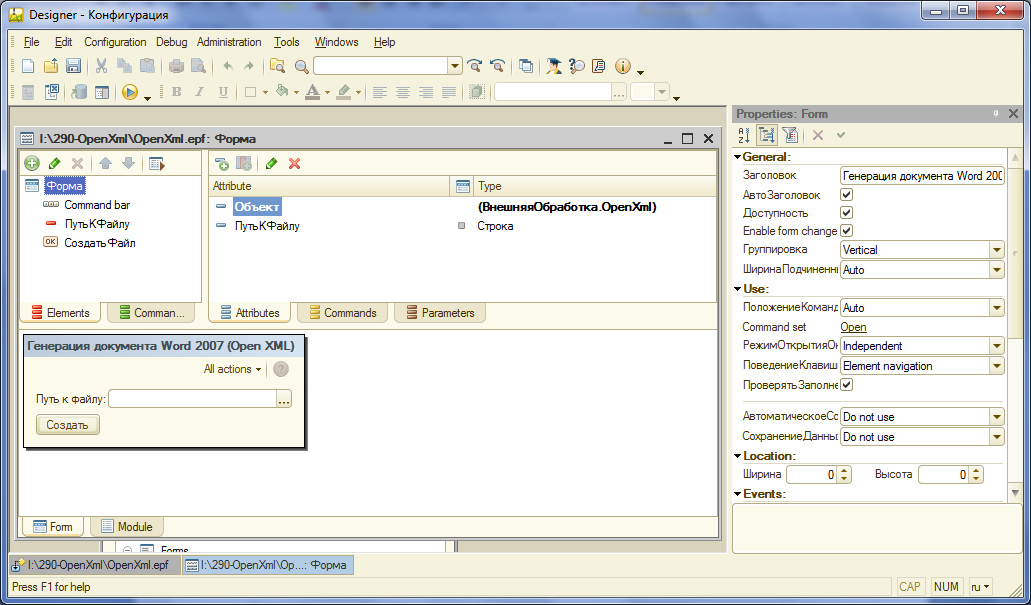Screen dimensions: 1031x605
Task: Open the Configuration menu
Action: (x=115, y=42)
